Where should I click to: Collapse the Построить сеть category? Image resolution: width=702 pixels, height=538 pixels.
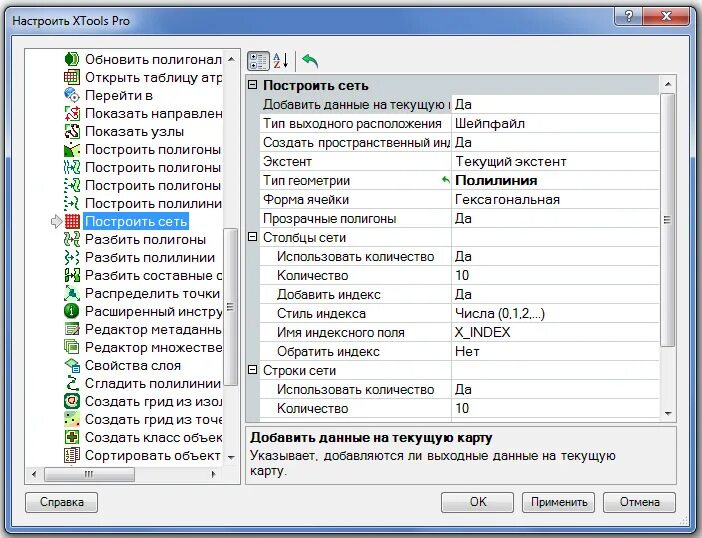coord(253,85)
